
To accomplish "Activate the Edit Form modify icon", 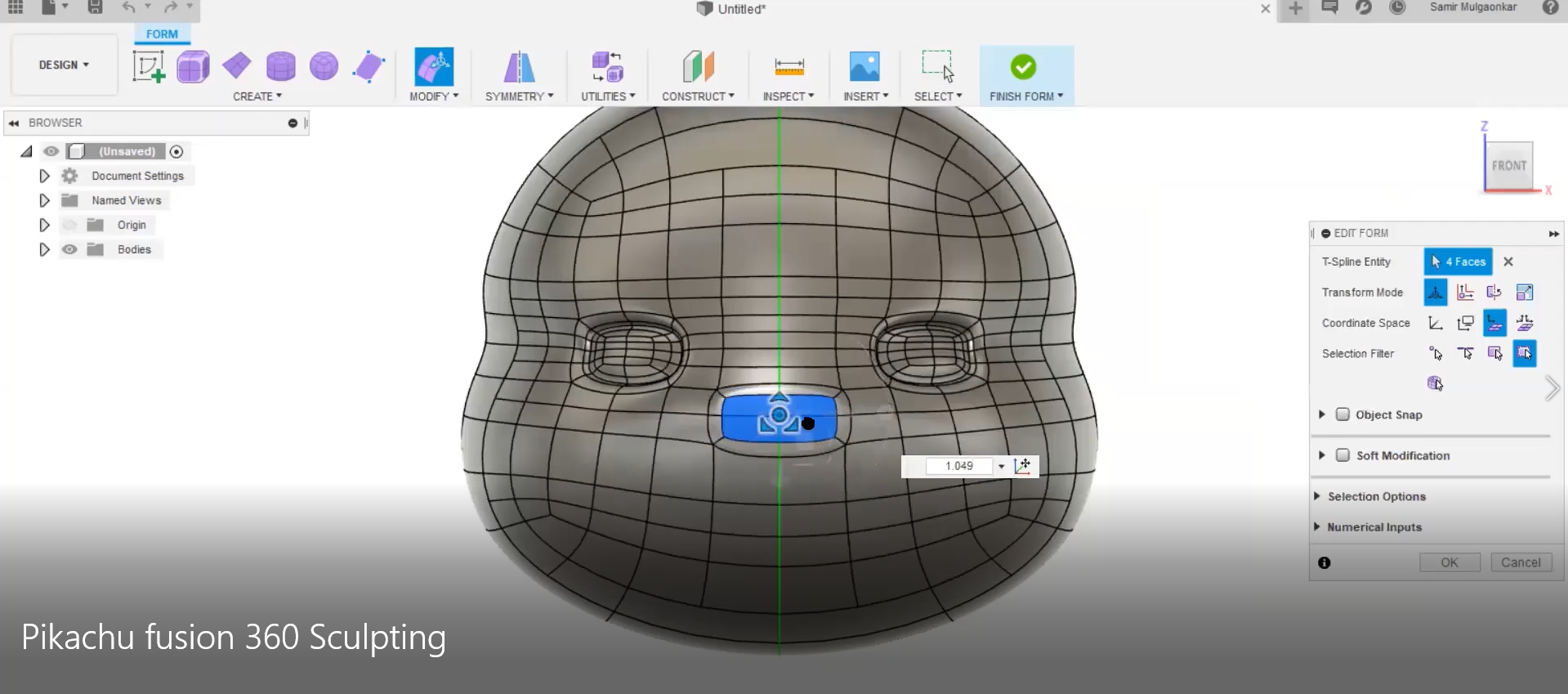I will (x=434, y=66).
